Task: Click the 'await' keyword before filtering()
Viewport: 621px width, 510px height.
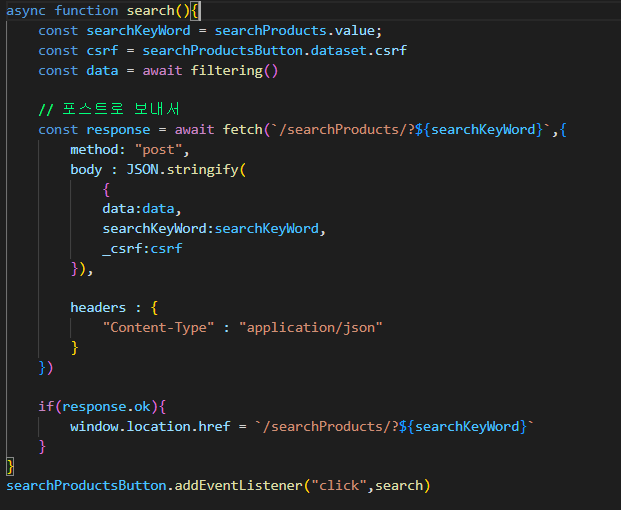Action: click(x=162, y=71)
